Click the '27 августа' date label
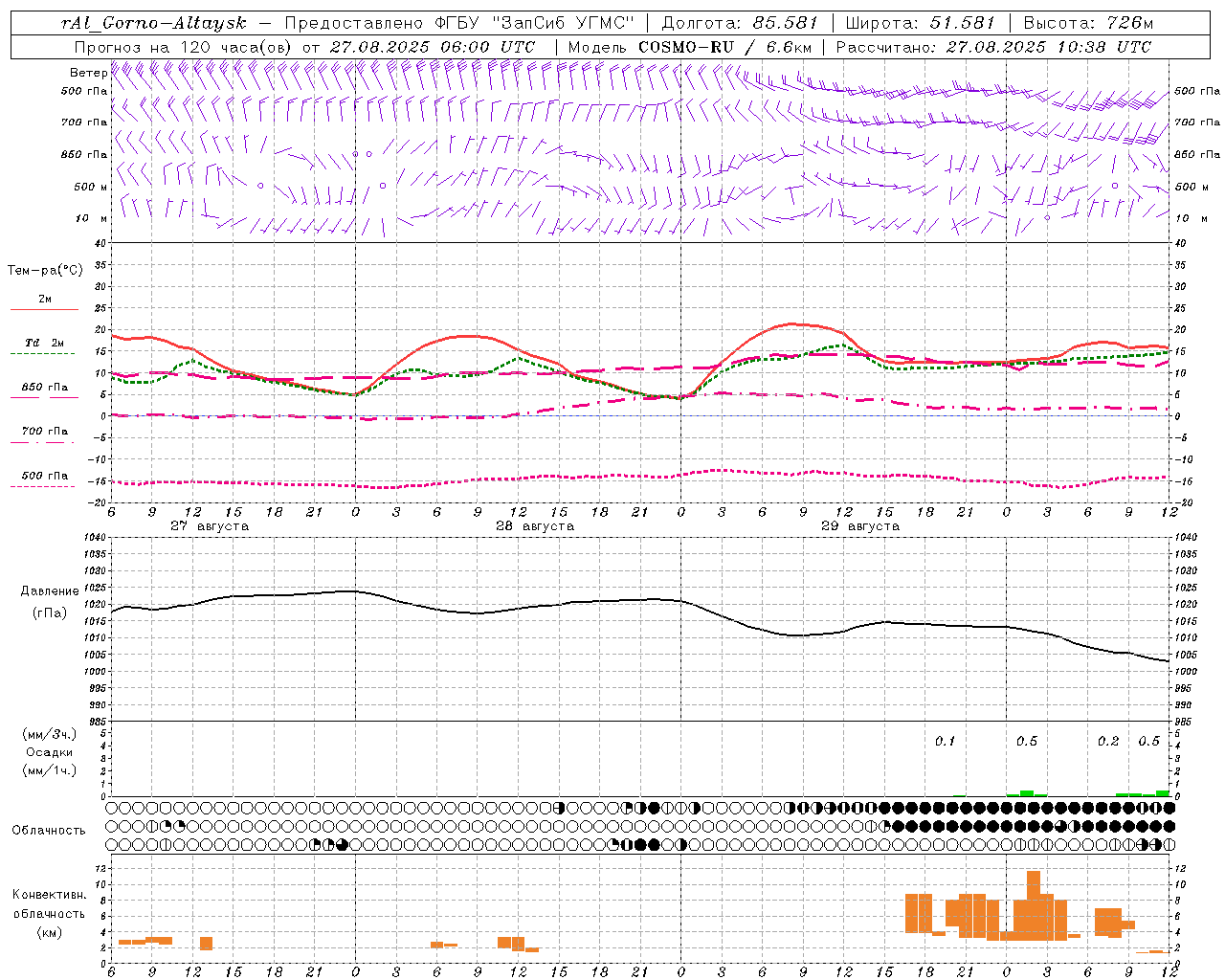Screen dimensions: 1225x980 pos(210,526)
